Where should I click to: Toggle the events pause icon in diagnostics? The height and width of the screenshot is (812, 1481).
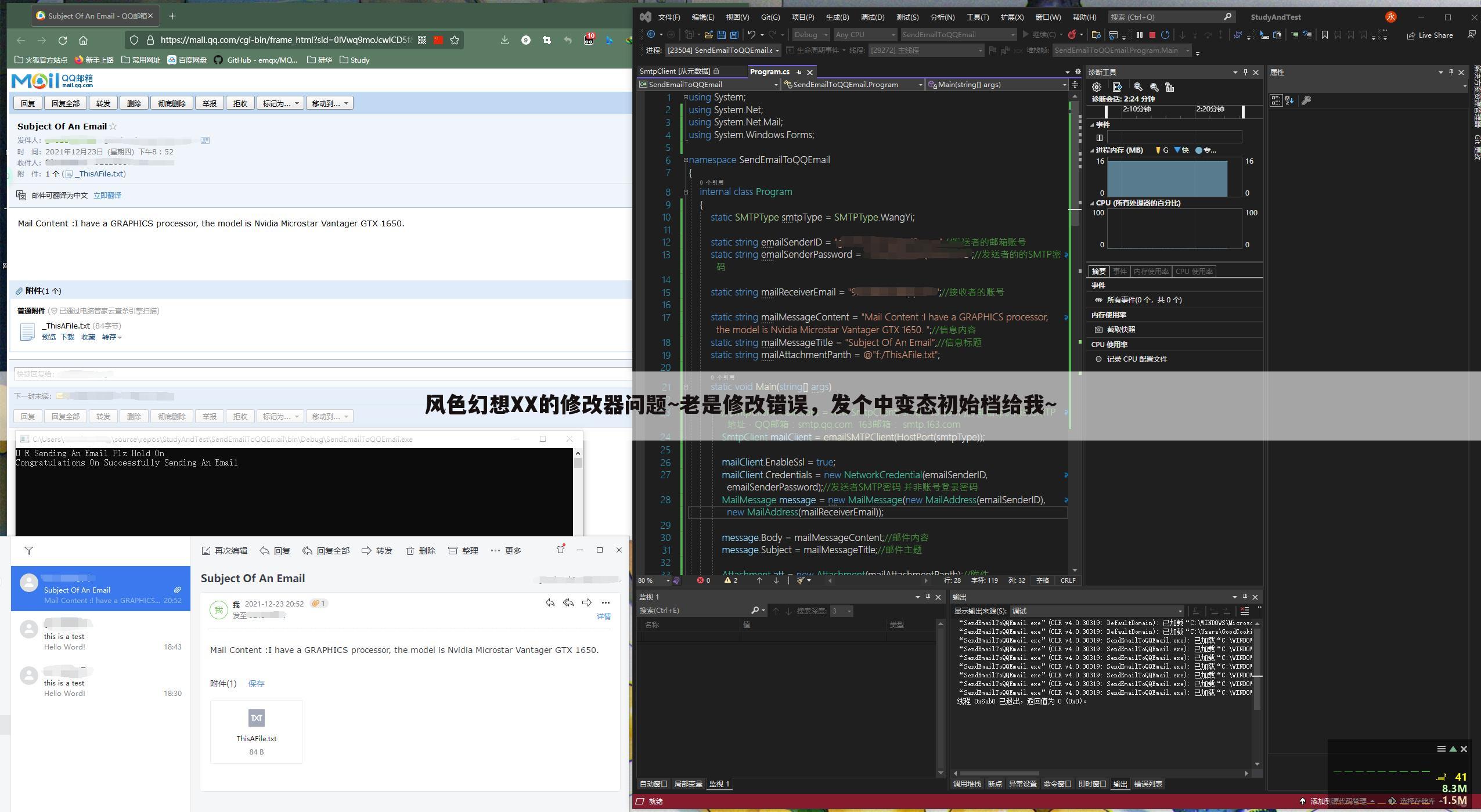tap(1099, 138)
